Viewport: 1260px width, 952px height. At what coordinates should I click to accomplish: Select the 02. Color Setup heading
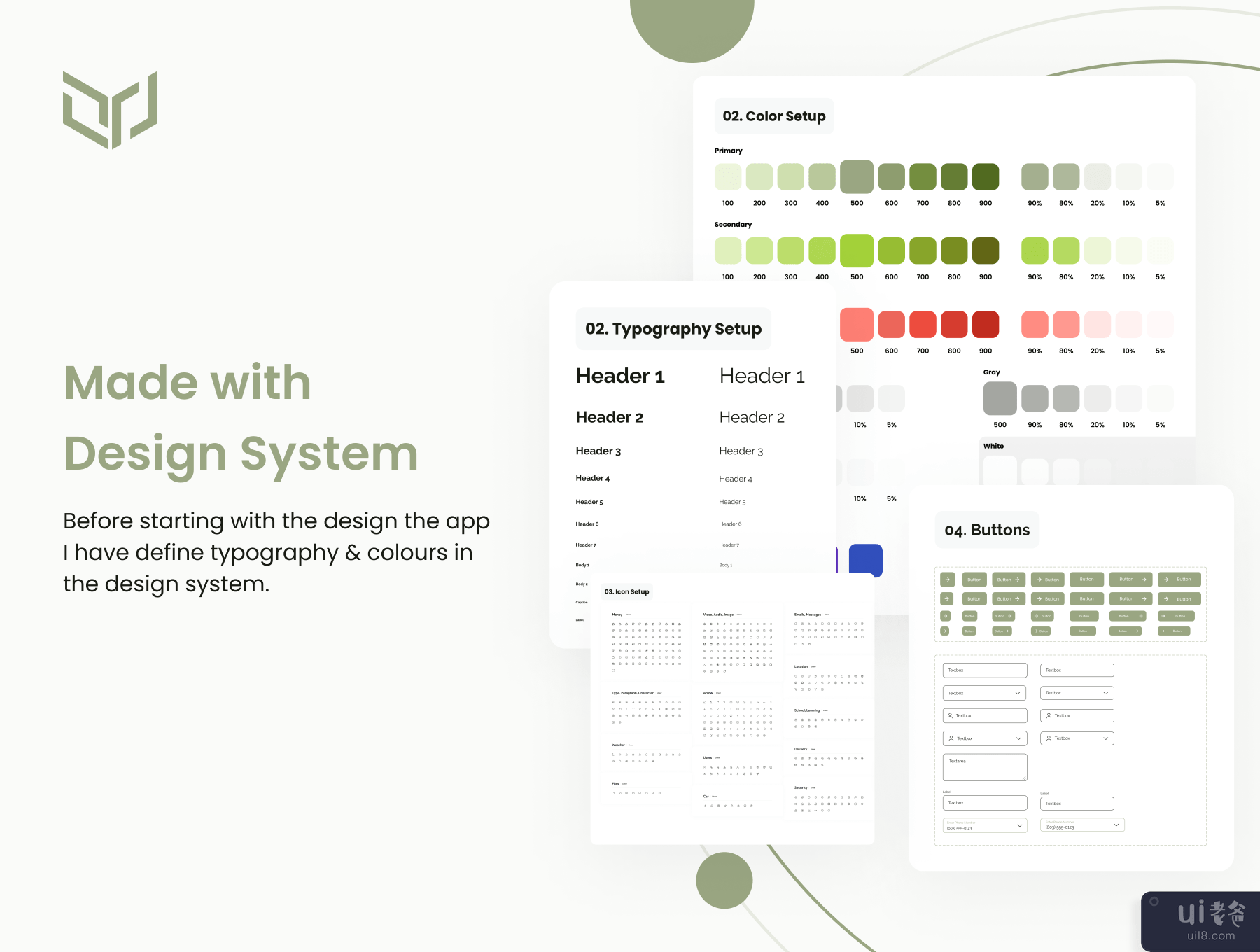(x=773, y=116)
